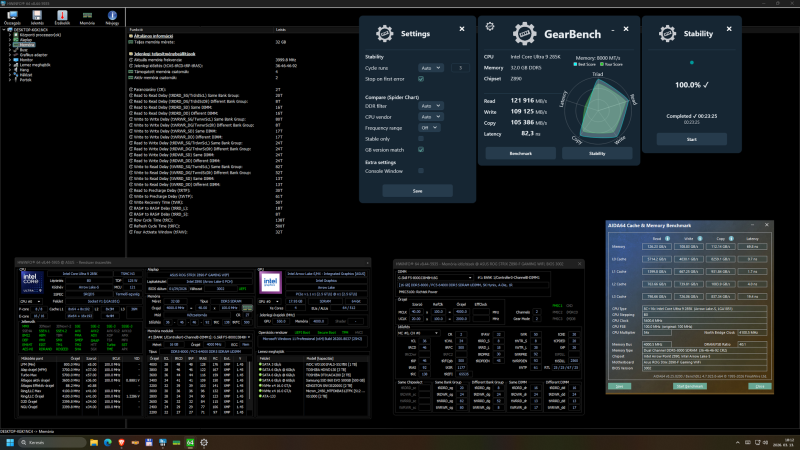Click the Close button in AIDA64 benchmark

[x=760, y=386]
